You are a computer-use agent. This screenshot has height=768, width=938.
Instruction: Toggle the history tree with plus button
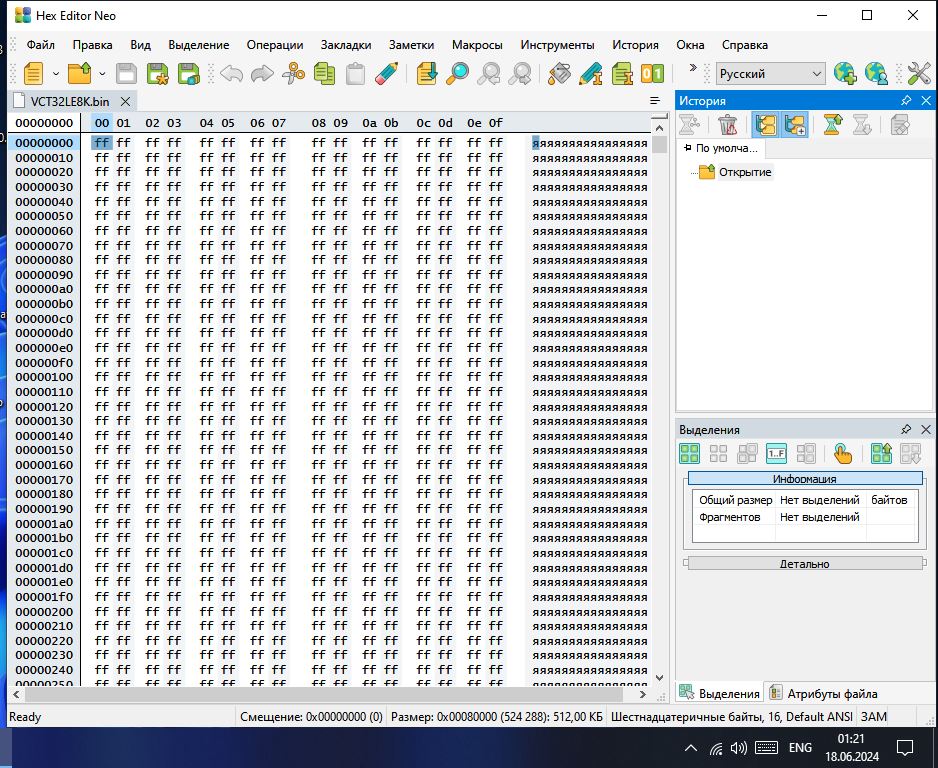795,125
